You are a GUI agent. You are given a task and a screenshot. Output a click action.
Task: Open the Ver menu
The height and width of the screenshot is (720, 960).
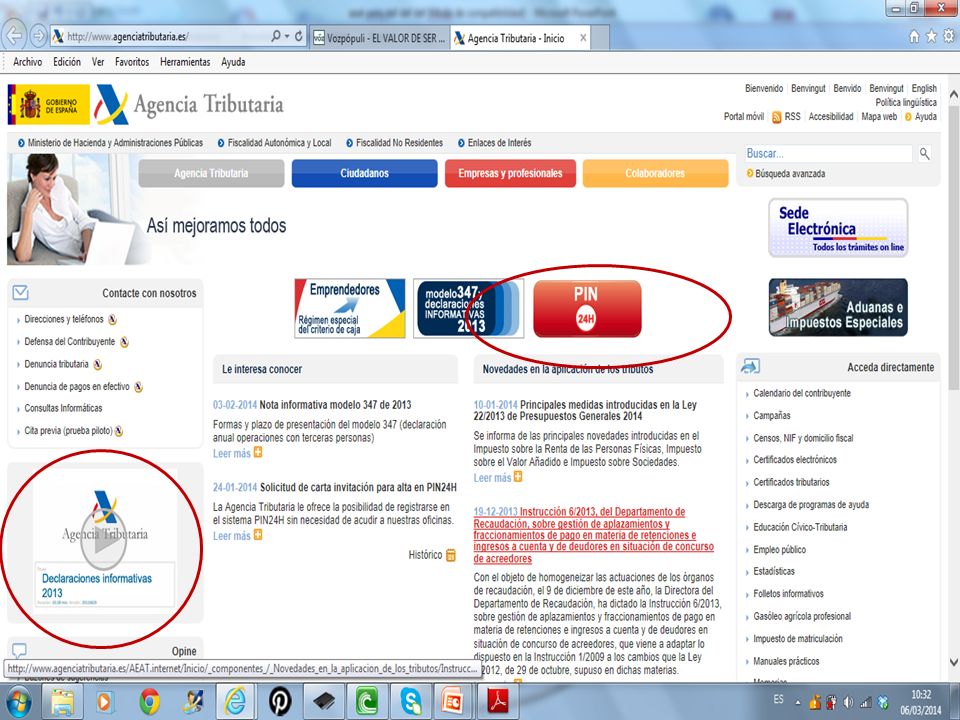[98, 62]
